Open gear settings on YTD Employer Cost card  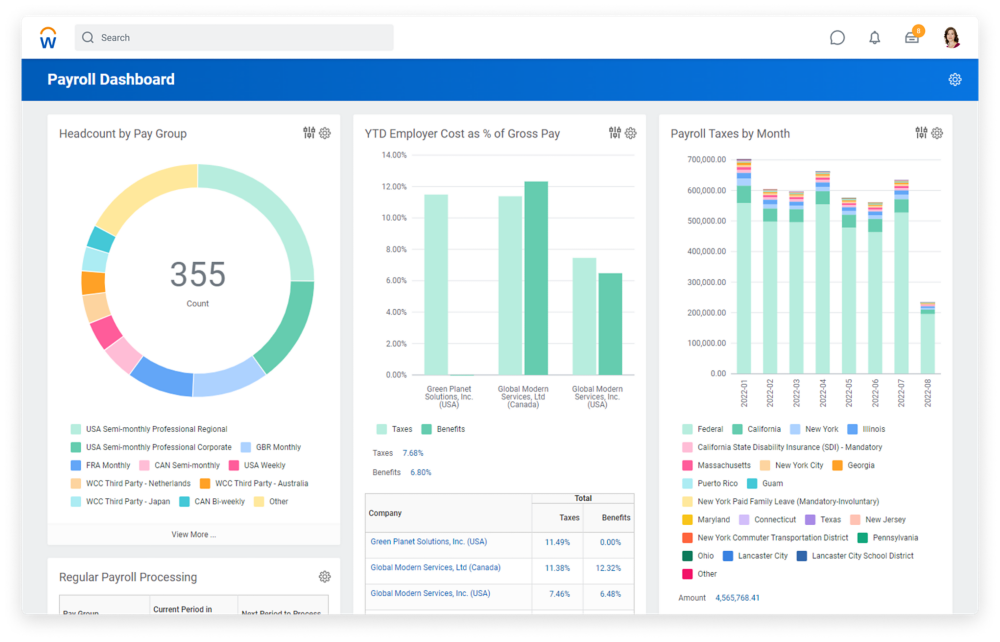coord(631,133)
